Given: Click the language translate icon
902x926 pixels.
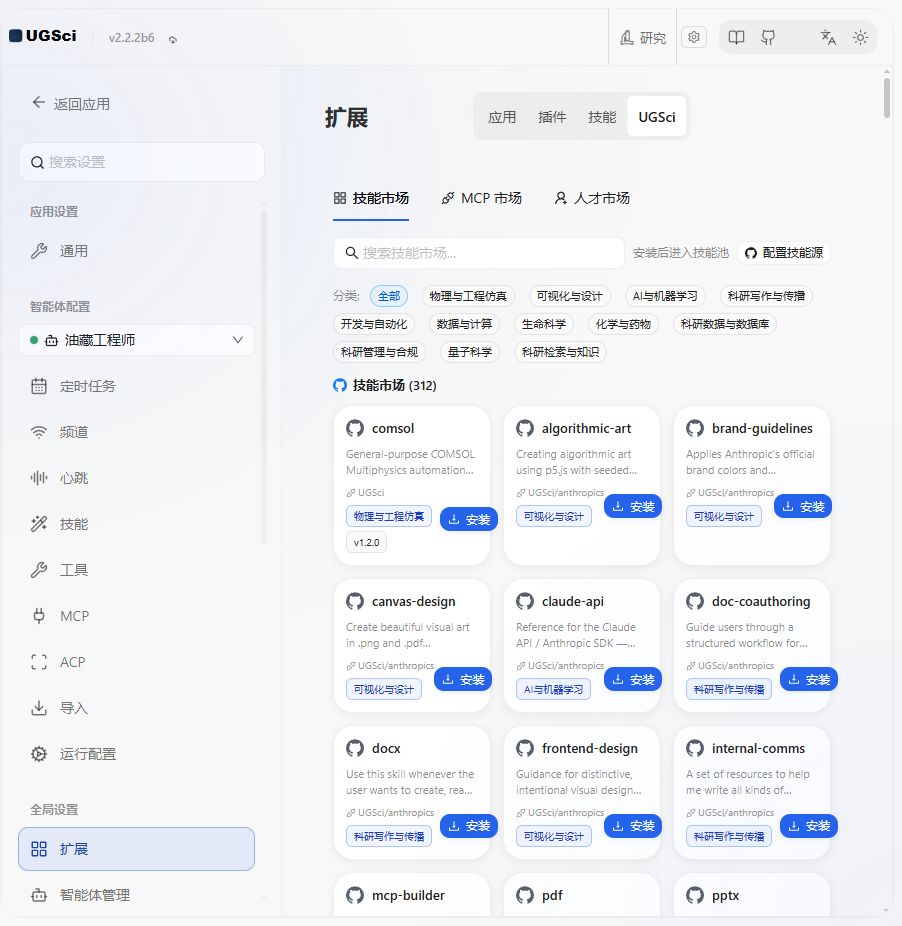Looking at the screenshot, I should click(x=828, y=38).
